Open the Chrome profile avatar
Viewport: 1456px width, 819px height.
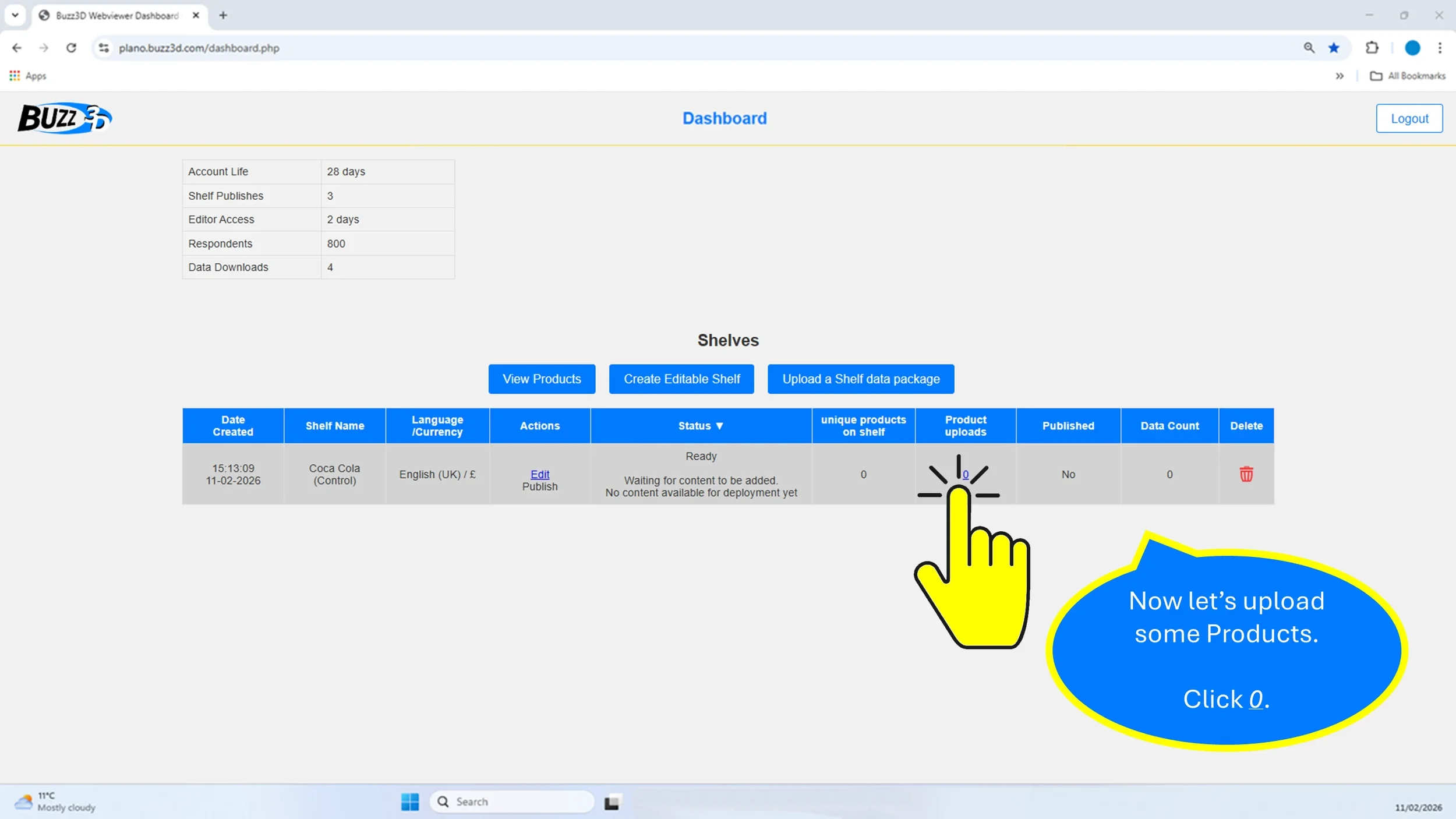1412,48
